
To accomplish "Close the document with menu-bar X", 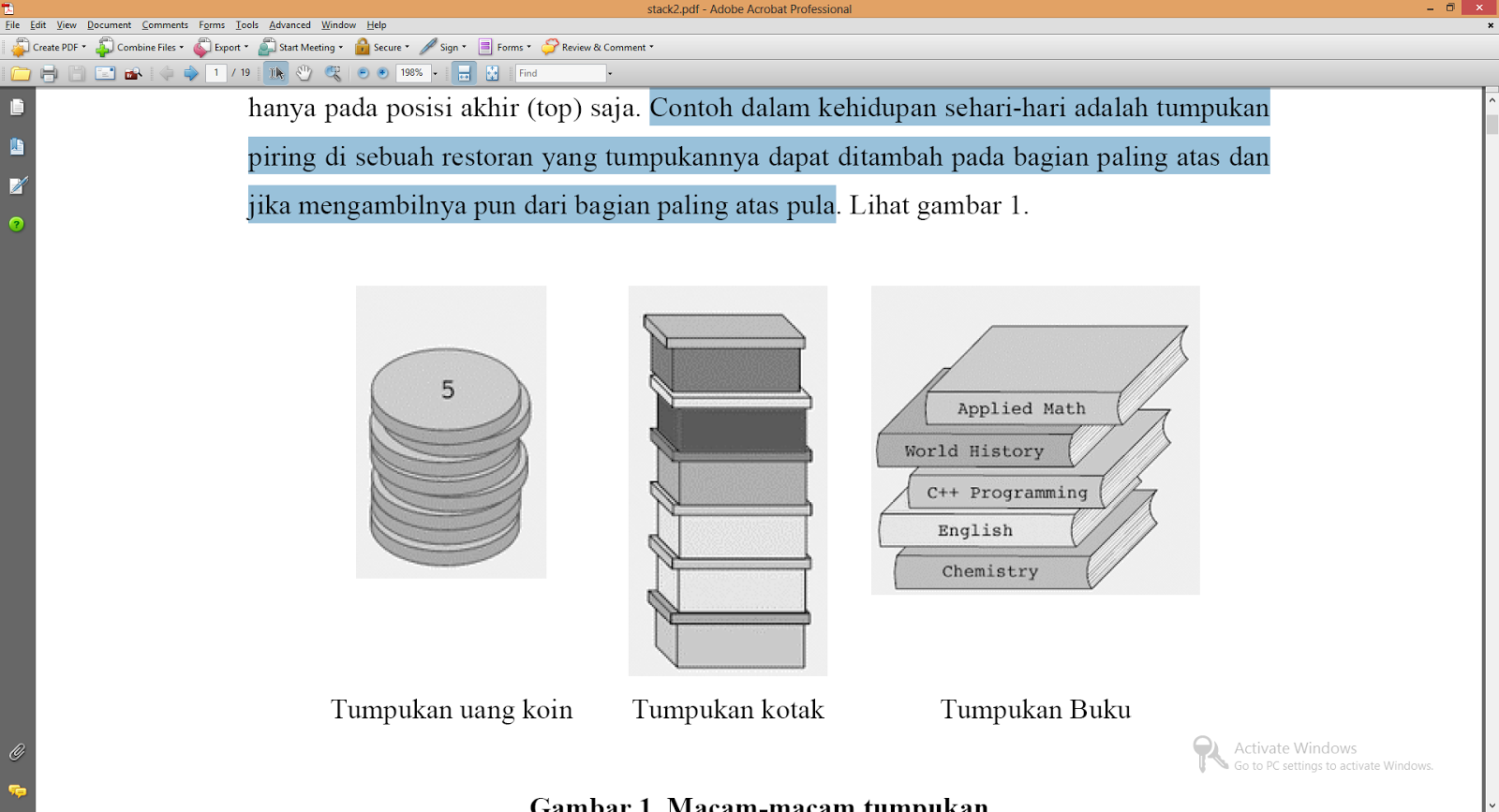I will (x=1491, y=25).
